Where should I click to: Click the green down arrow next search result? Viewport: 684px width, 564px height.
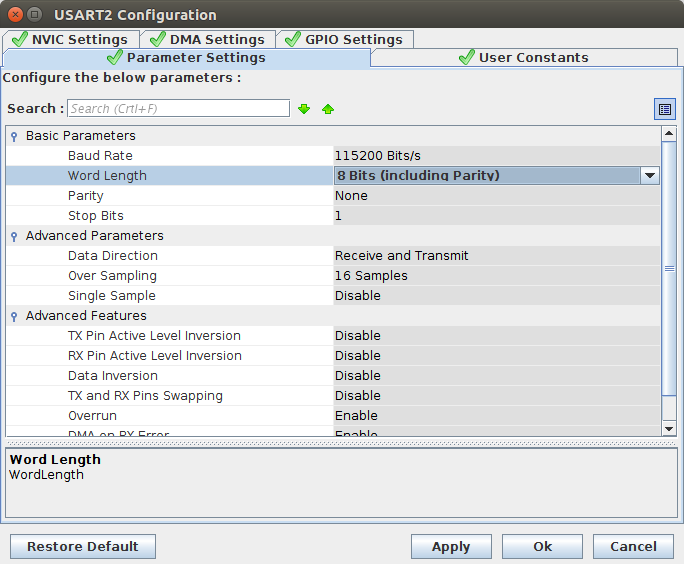(x=304, y=109)
